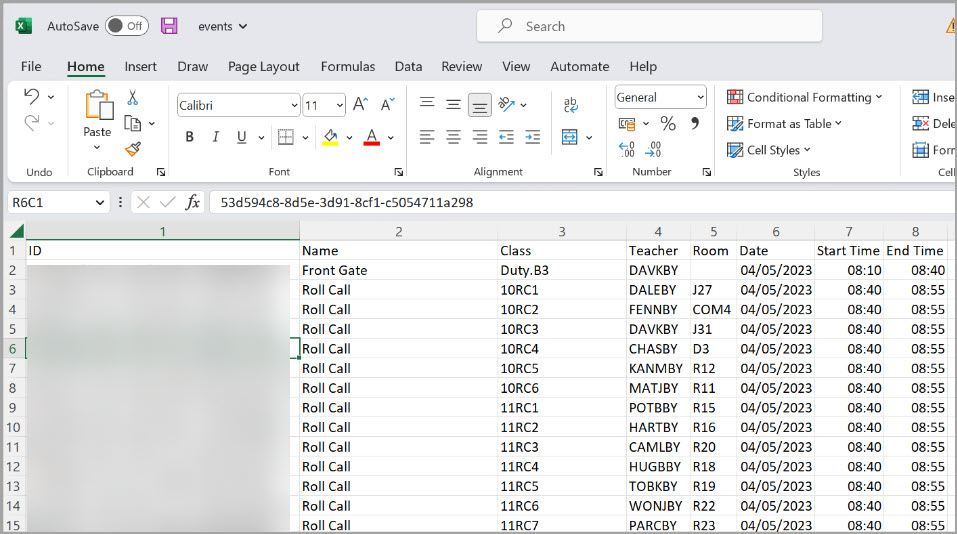Expand the Undo history dropdown arrow

(51, 97)
